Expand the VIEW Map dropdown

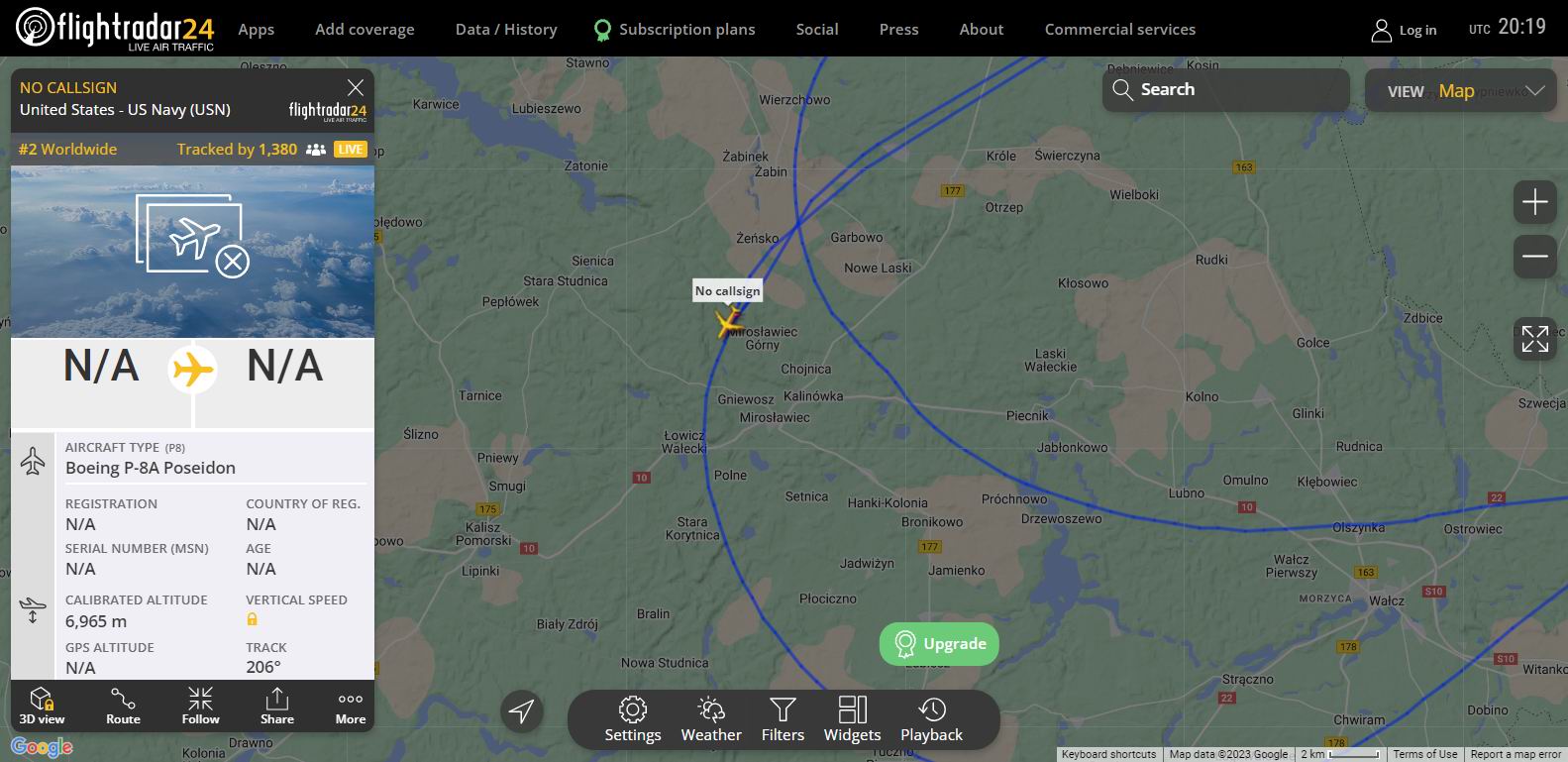point(1461,90)
